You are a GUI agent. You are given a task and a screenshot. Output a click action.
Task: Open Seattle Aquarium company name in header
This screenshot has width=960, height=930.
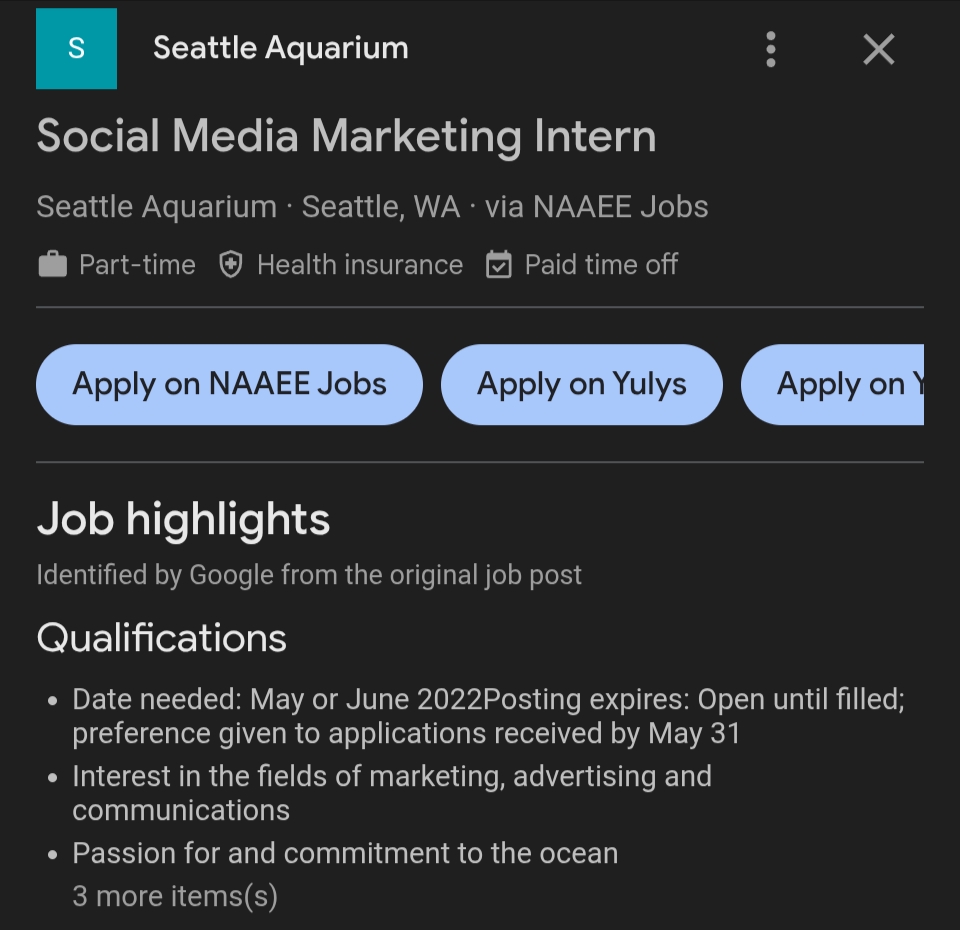280,48
